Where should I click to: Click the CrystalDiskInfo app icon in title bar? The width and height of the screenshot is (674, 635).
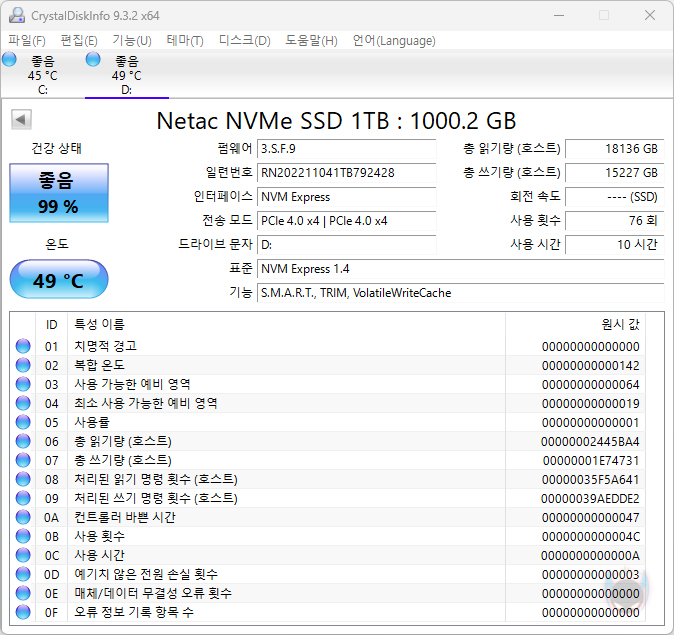16,16
